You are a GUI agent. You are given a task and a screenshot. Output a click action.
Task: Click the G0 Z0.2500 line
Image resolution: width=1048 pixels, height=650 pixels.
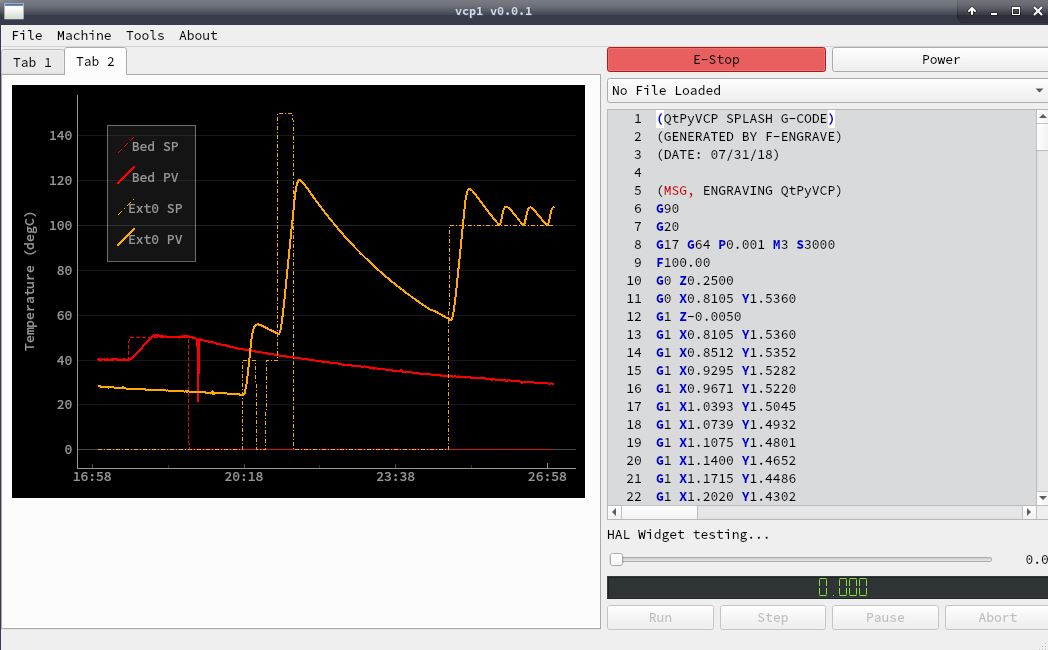tap(694, 281)
